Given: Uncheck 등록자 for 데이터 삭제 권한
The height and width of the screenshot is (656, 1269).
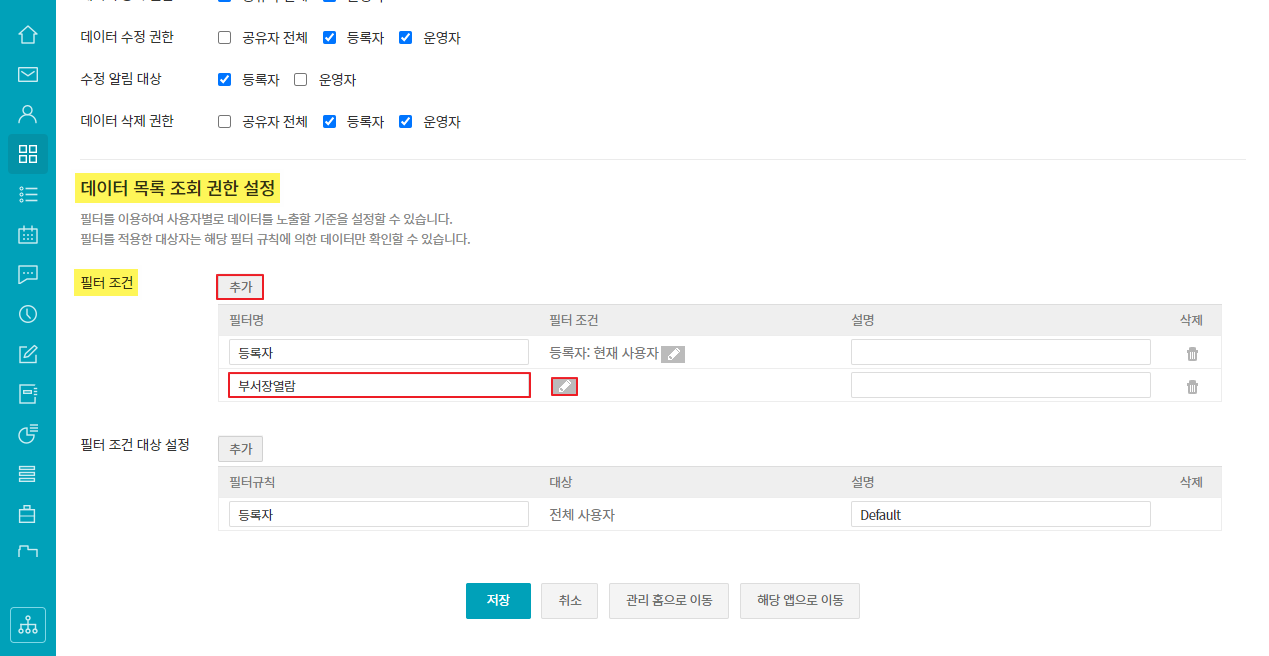Looking at the screenshot, I should (329, 122).
